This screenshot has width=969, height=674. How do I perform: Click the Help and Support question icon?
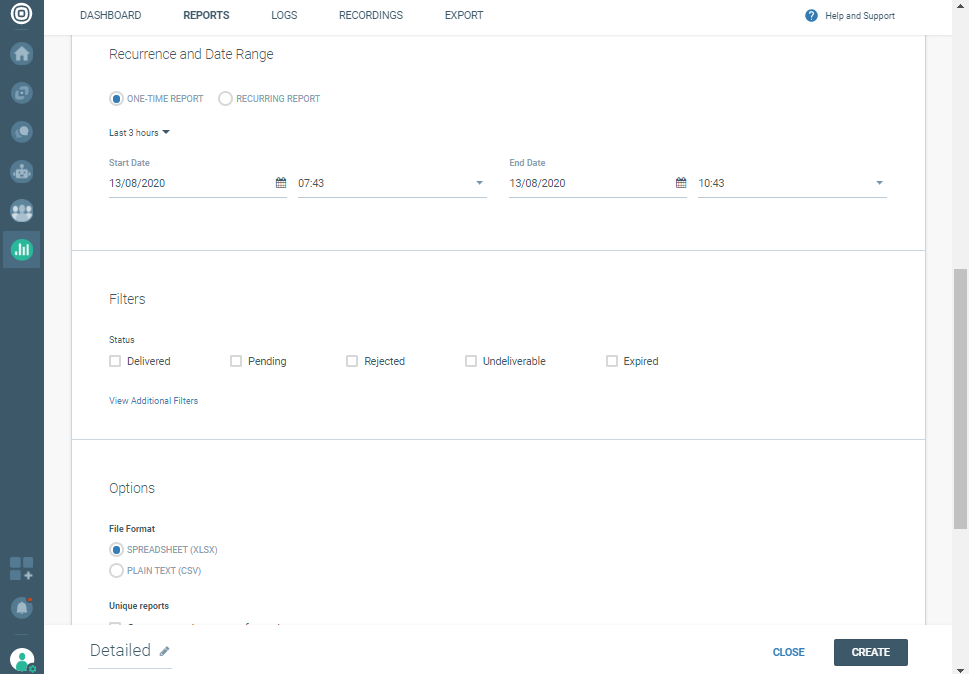click(811, 16)
